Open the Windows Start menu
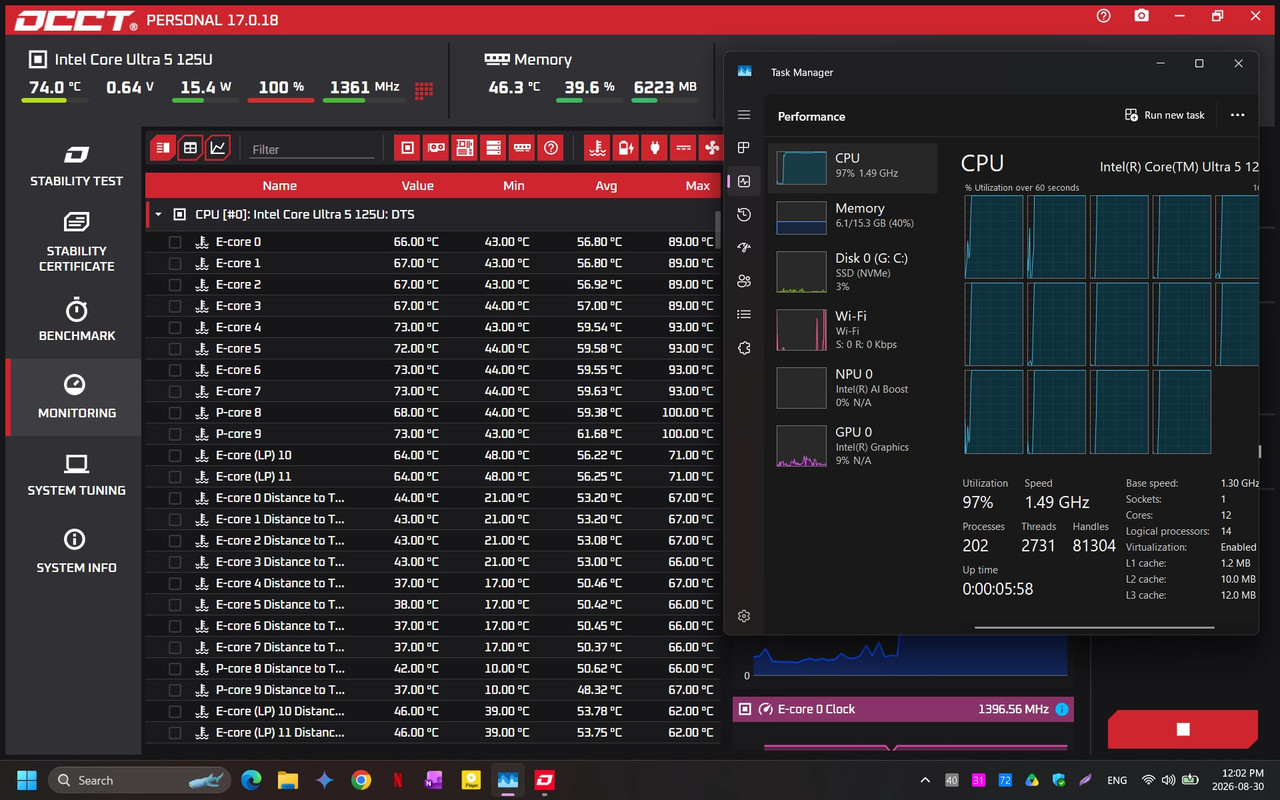The width and height of the screenshot is (1280, 800). click(27, 780)
